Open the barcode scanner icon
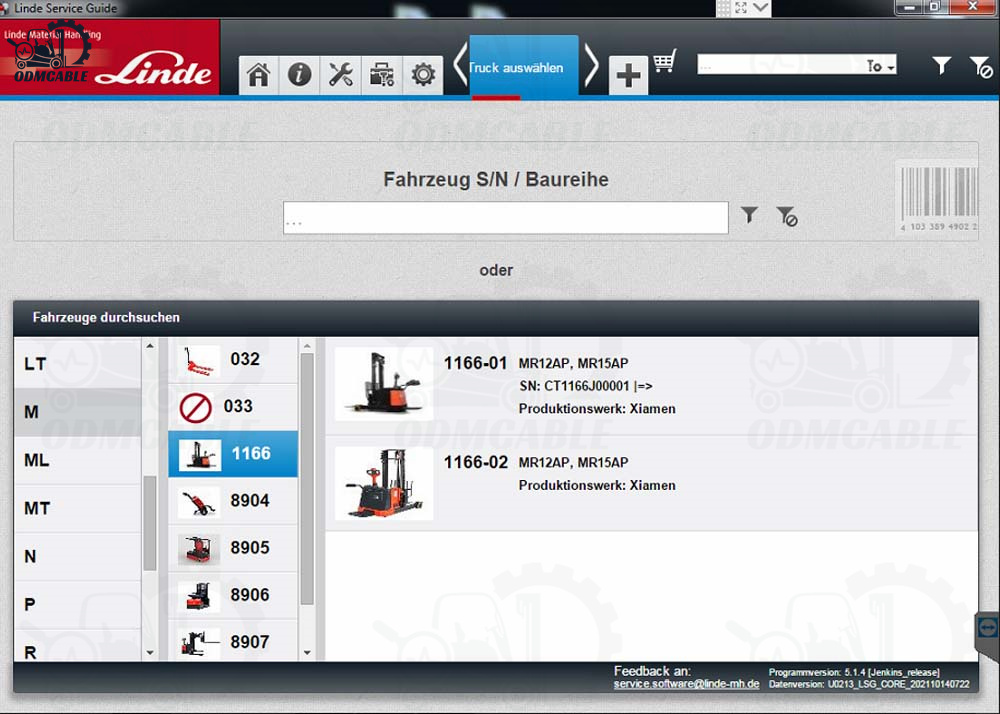The height and width of the screenshot is (714, 1000). [938, 198]
